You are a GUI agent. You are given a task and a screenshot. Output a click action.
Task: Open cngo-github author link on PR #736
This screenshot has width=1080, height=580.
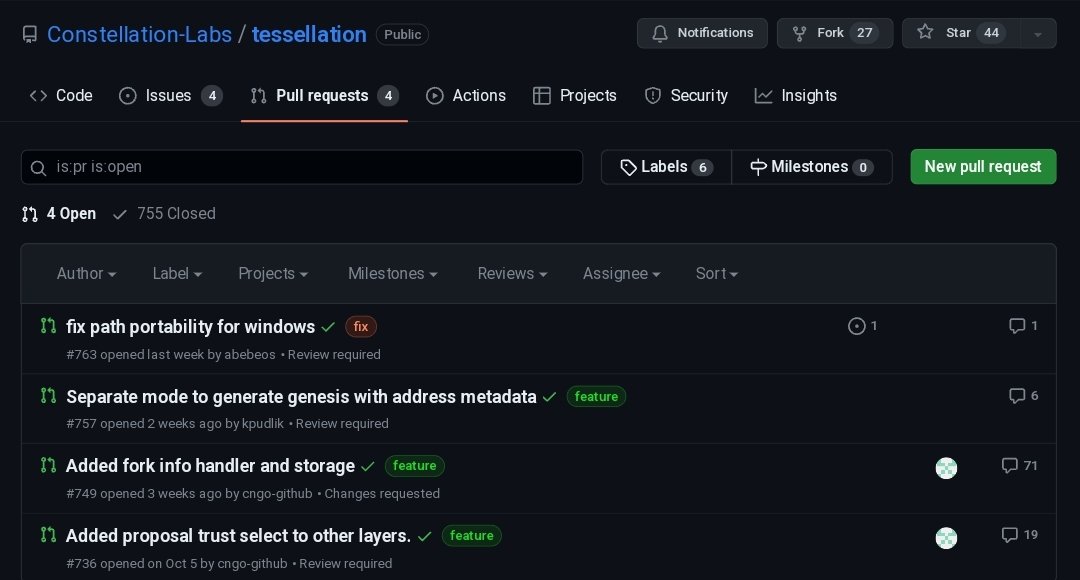[252, 563]
